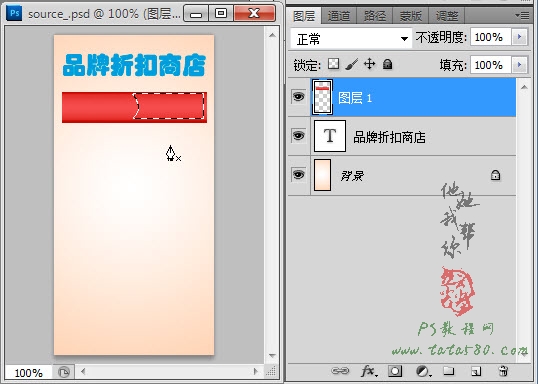Toggle lock position icon

click(x=370, y=64)
